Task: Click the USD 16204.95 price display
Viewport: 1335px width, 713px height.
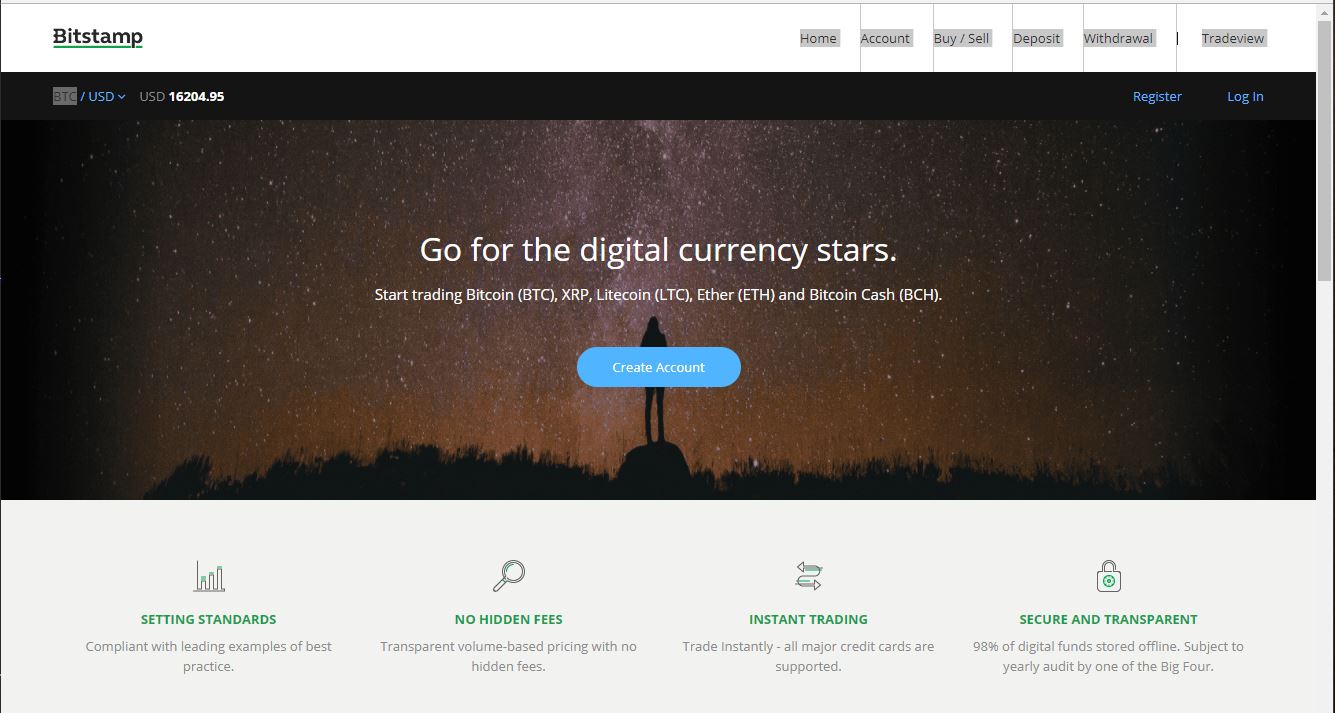Action: pyautogui.click(x=181, y=96)
